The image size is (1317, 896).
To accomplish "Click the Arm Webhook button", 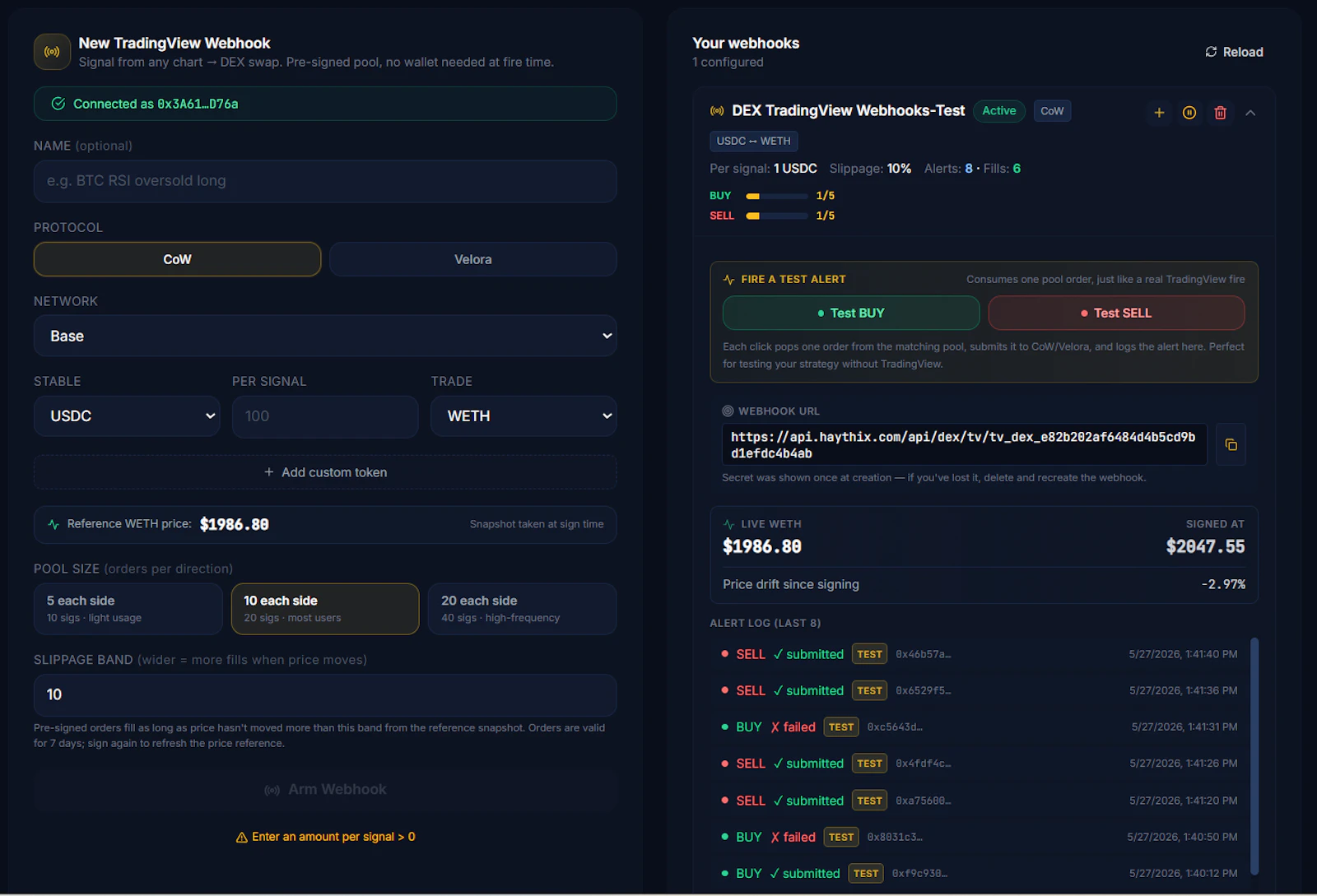I will click(325, 790).
